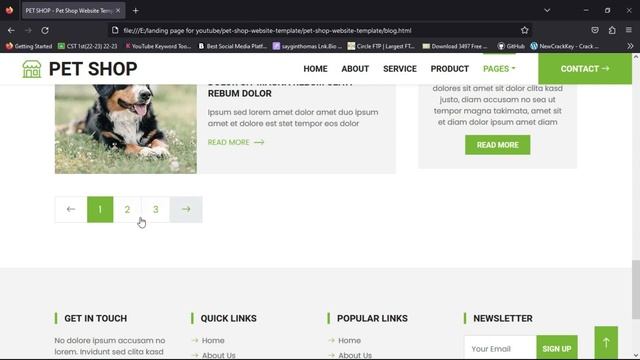
Task: Open the Download 3497 Free bookmark
Action: tap(455, 46)
